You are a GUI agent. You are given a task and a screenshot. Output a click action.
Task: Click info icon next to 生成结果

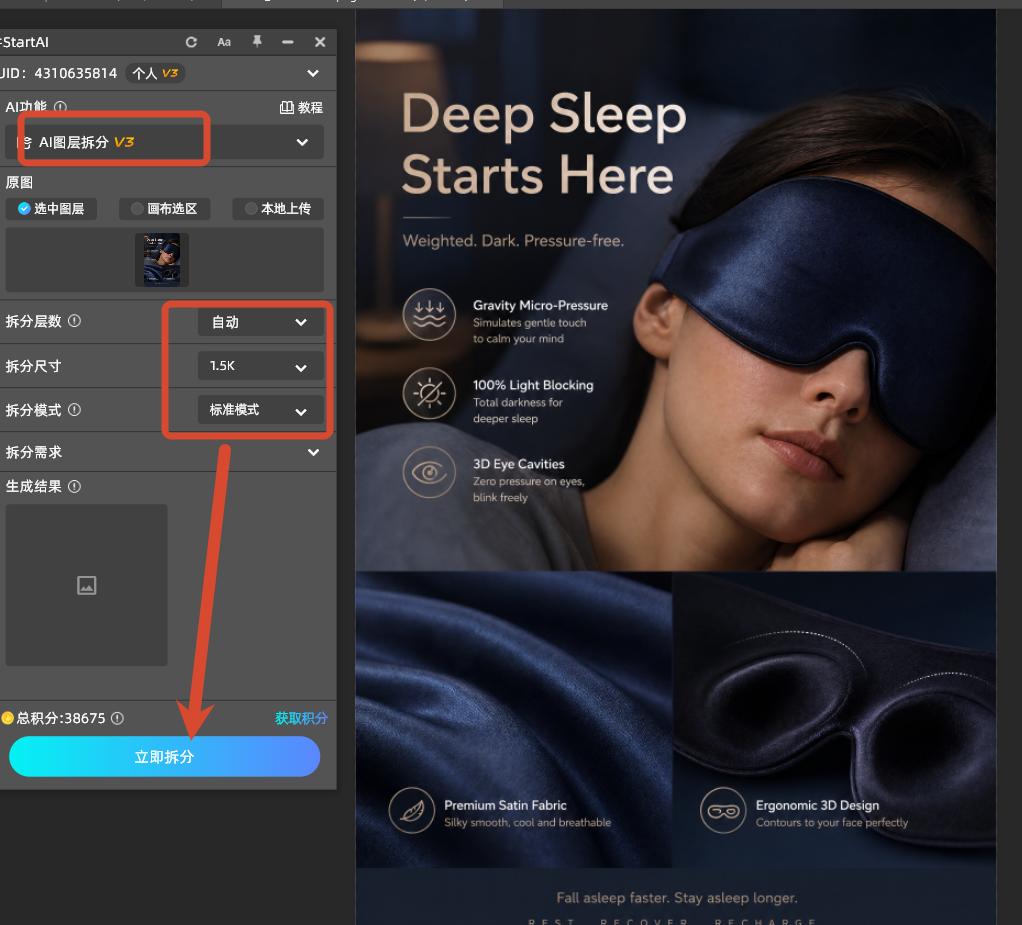[74, 486]
